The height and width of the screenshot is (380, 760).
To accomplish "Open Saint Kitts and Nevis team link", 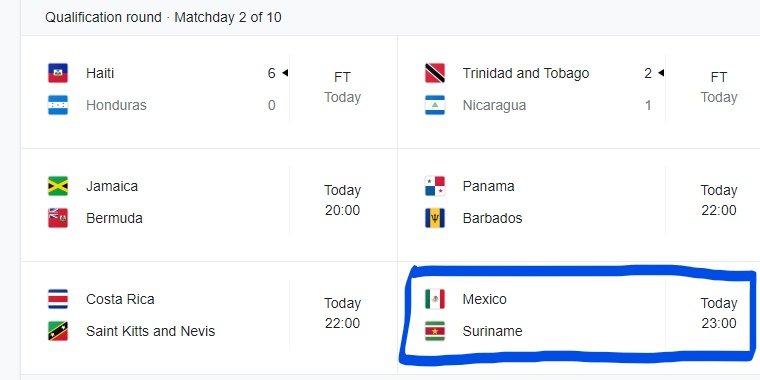I will 151,331.
